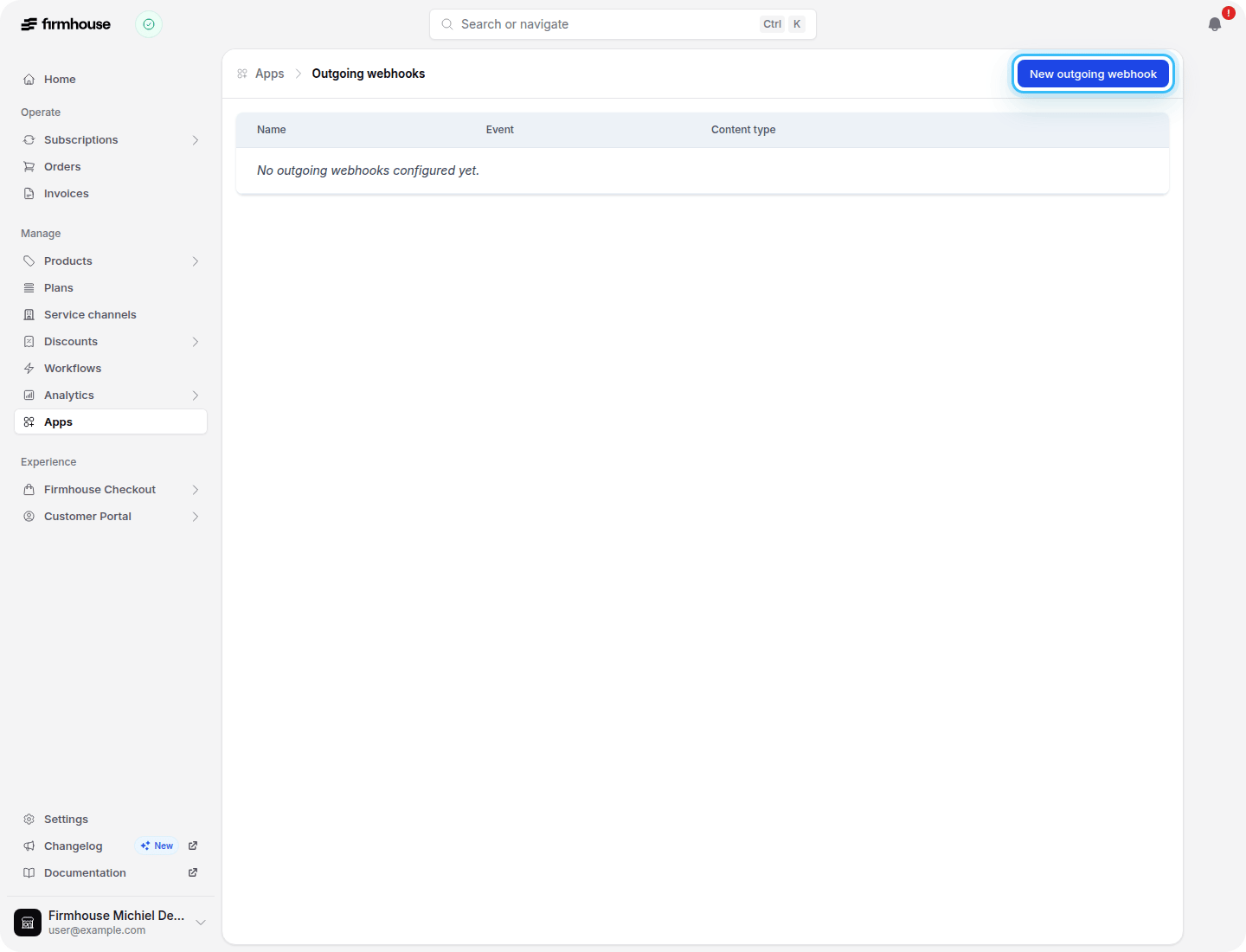This screenshot has height=952, width=1246.
Task: Open Orders in the sidebar
Action: (111, 166)
